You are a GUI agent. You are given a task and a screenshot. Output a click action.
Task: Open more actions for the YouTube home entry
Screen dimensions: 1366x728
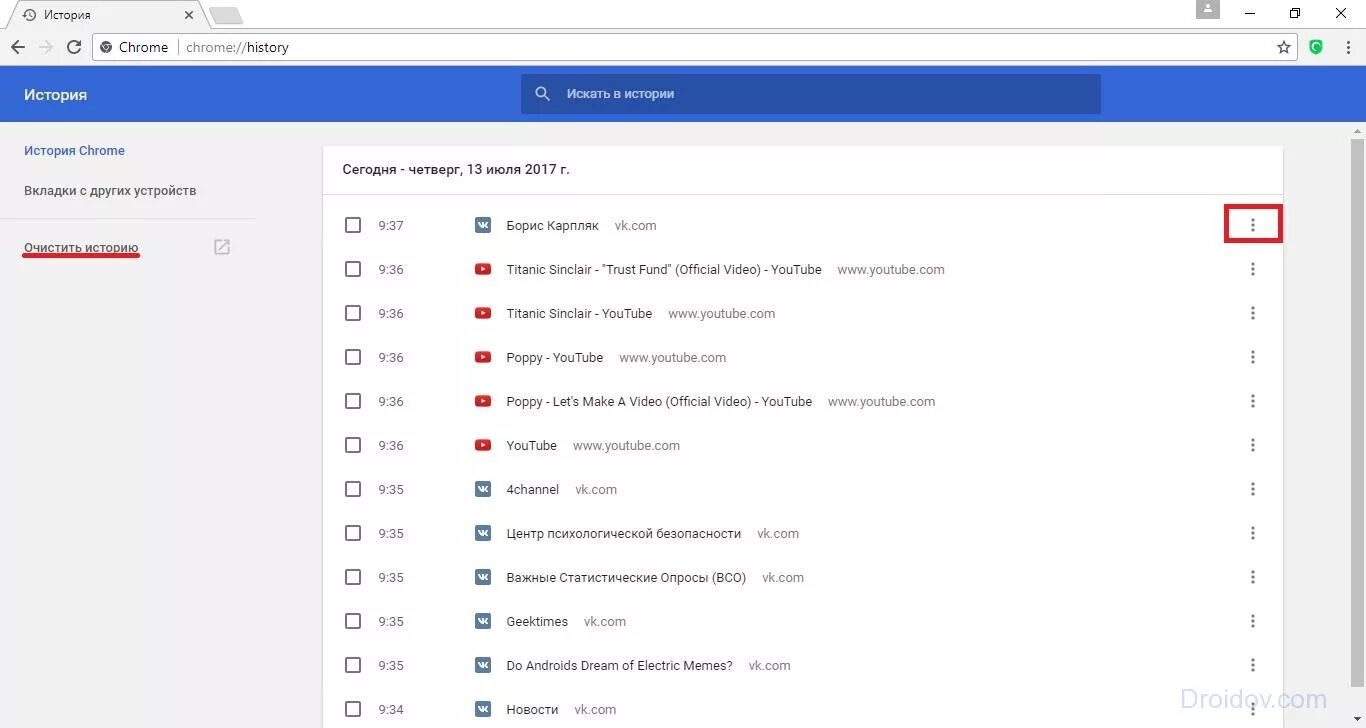tap(1252, 445)
